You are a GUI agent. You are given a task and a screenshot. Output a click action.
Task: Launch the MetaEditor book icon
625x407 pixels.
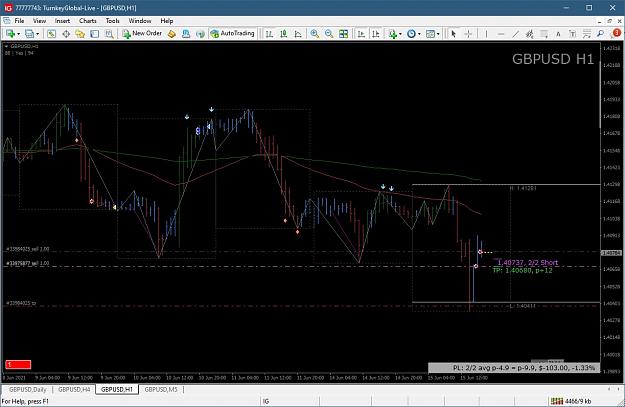pos(171,34)
